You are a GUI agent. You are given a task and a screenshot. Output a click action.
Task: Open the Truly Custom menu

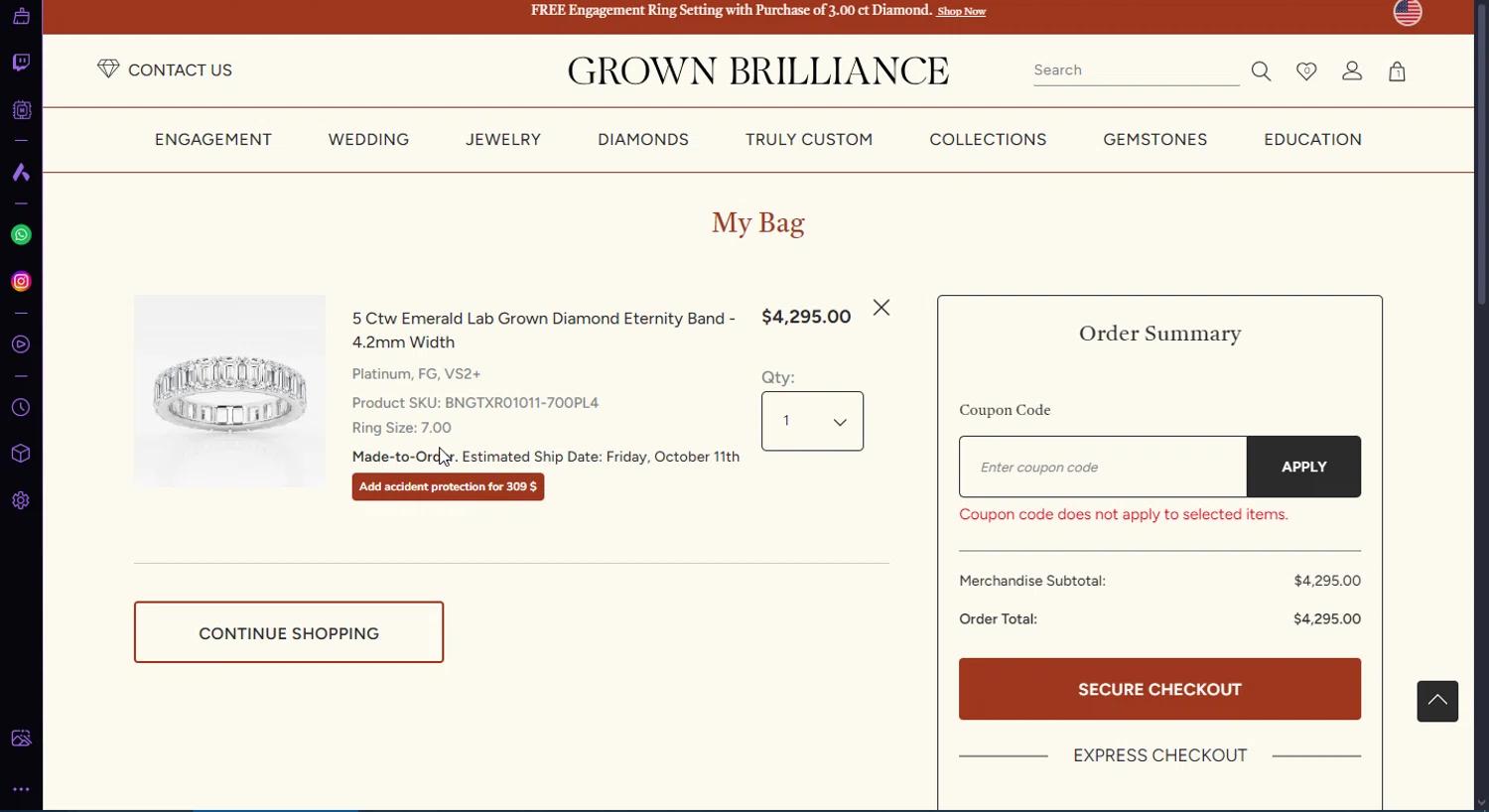[809, 140]
